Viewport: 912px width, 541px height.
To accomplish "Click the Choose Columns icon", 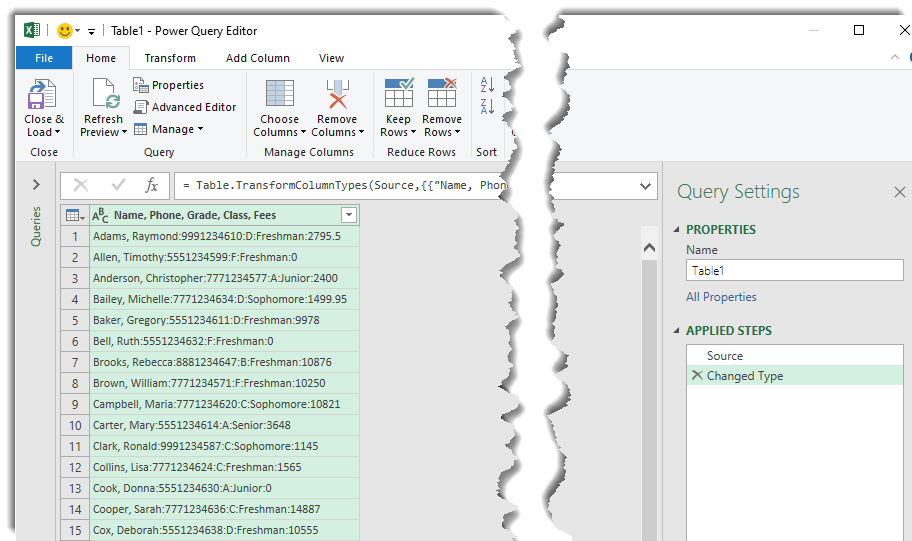I will pos(280,94).
